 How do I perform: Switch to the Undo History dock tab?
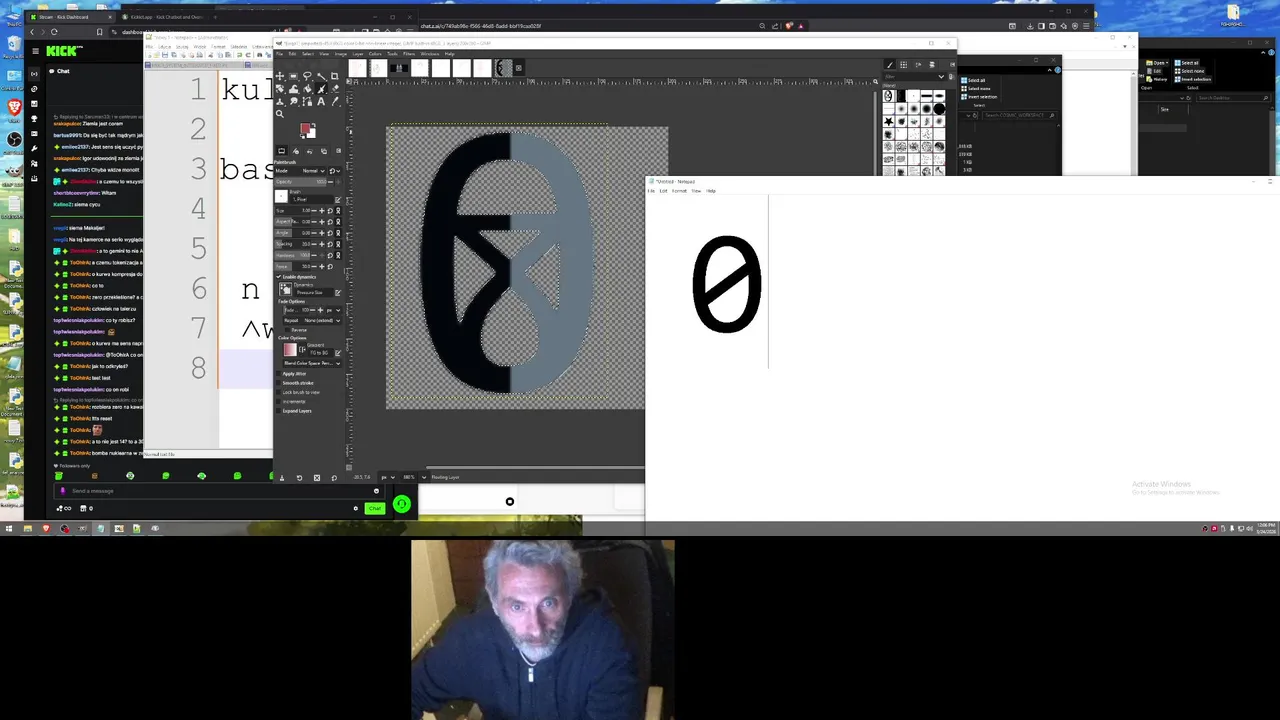[x=310, y=151]
